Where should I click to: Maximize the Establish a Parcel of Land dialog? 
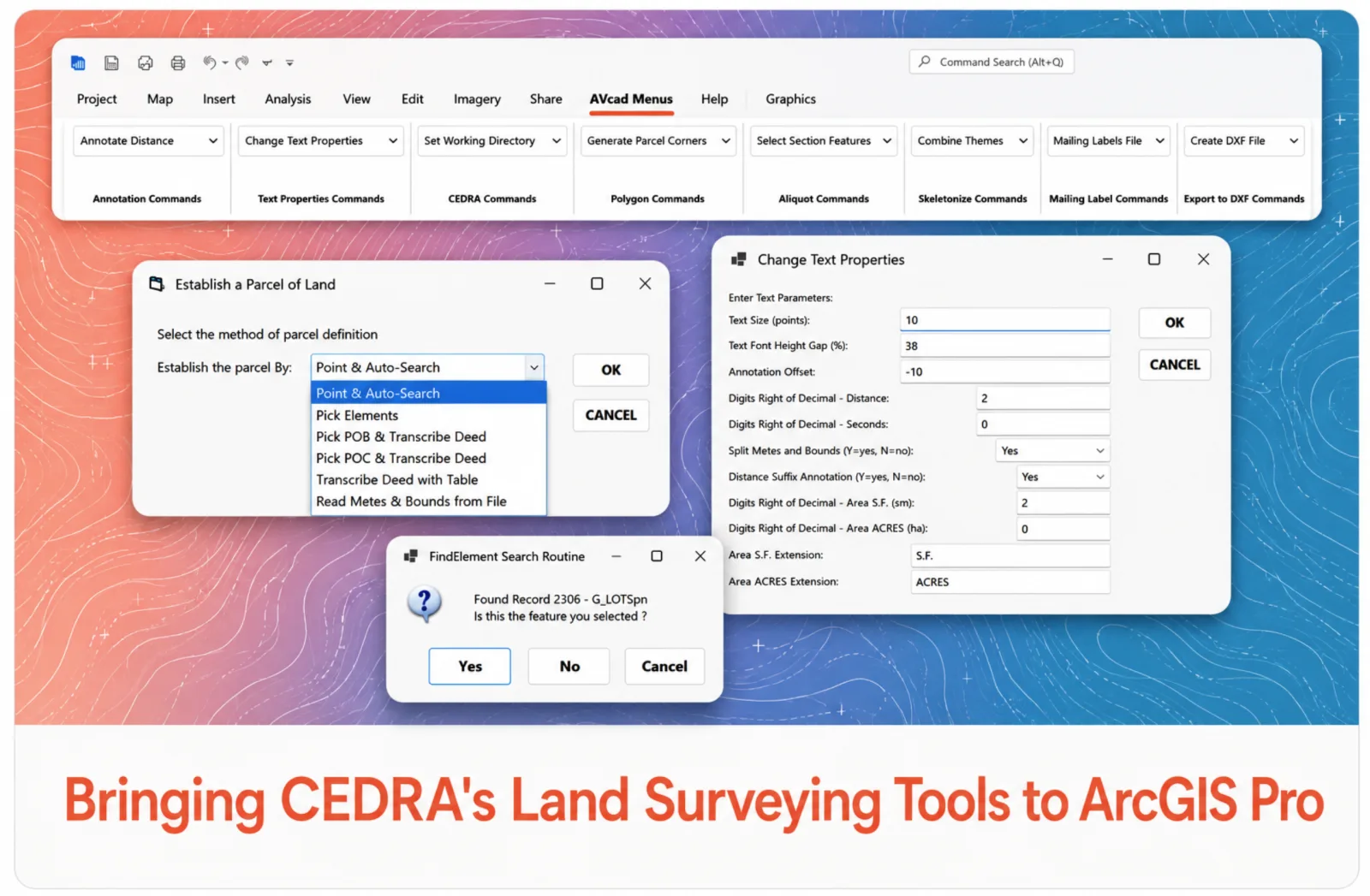click(x=597, y=284)
